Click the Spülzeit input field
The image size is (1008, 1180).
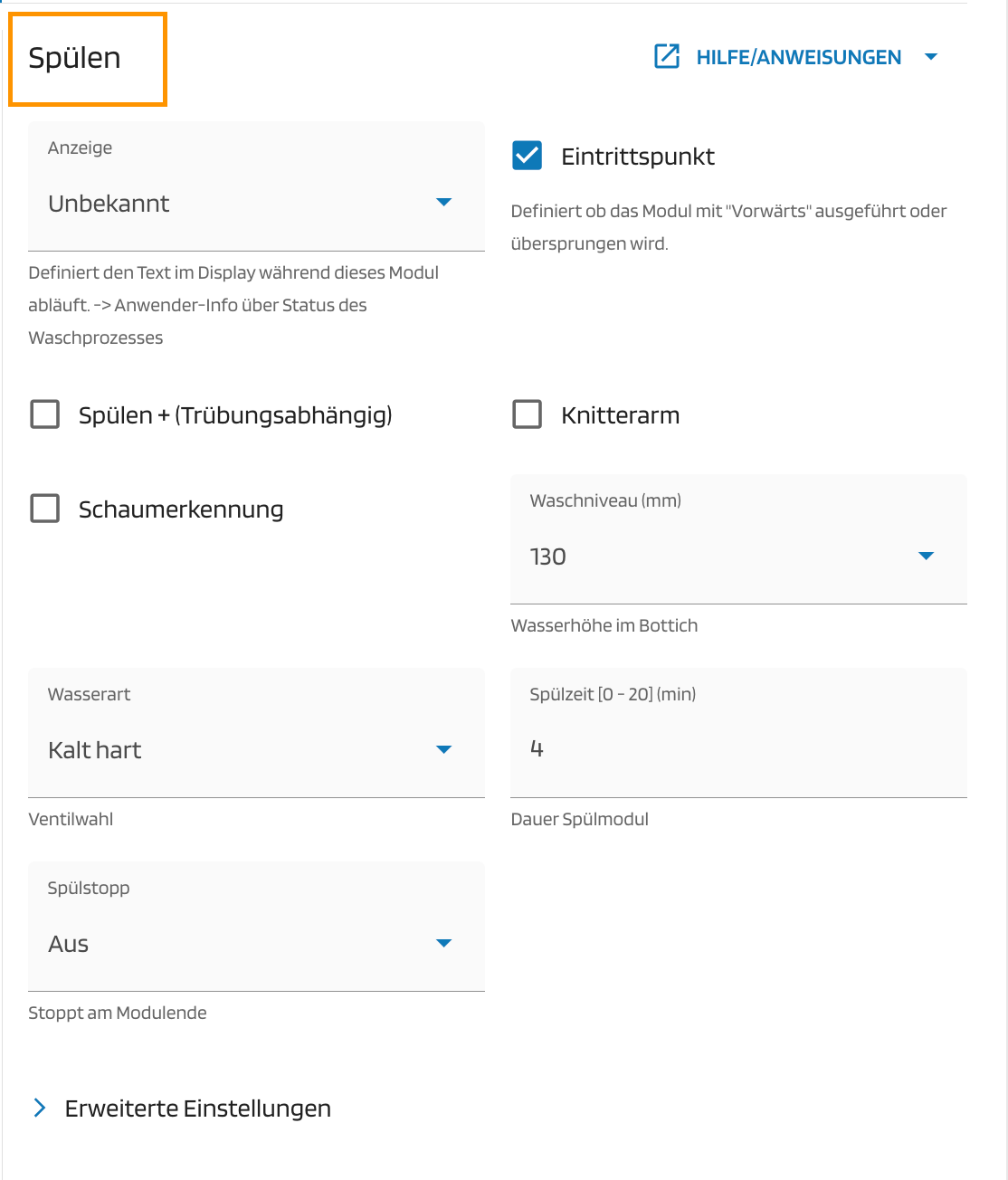pyautogui.click(x=737, y=748)
